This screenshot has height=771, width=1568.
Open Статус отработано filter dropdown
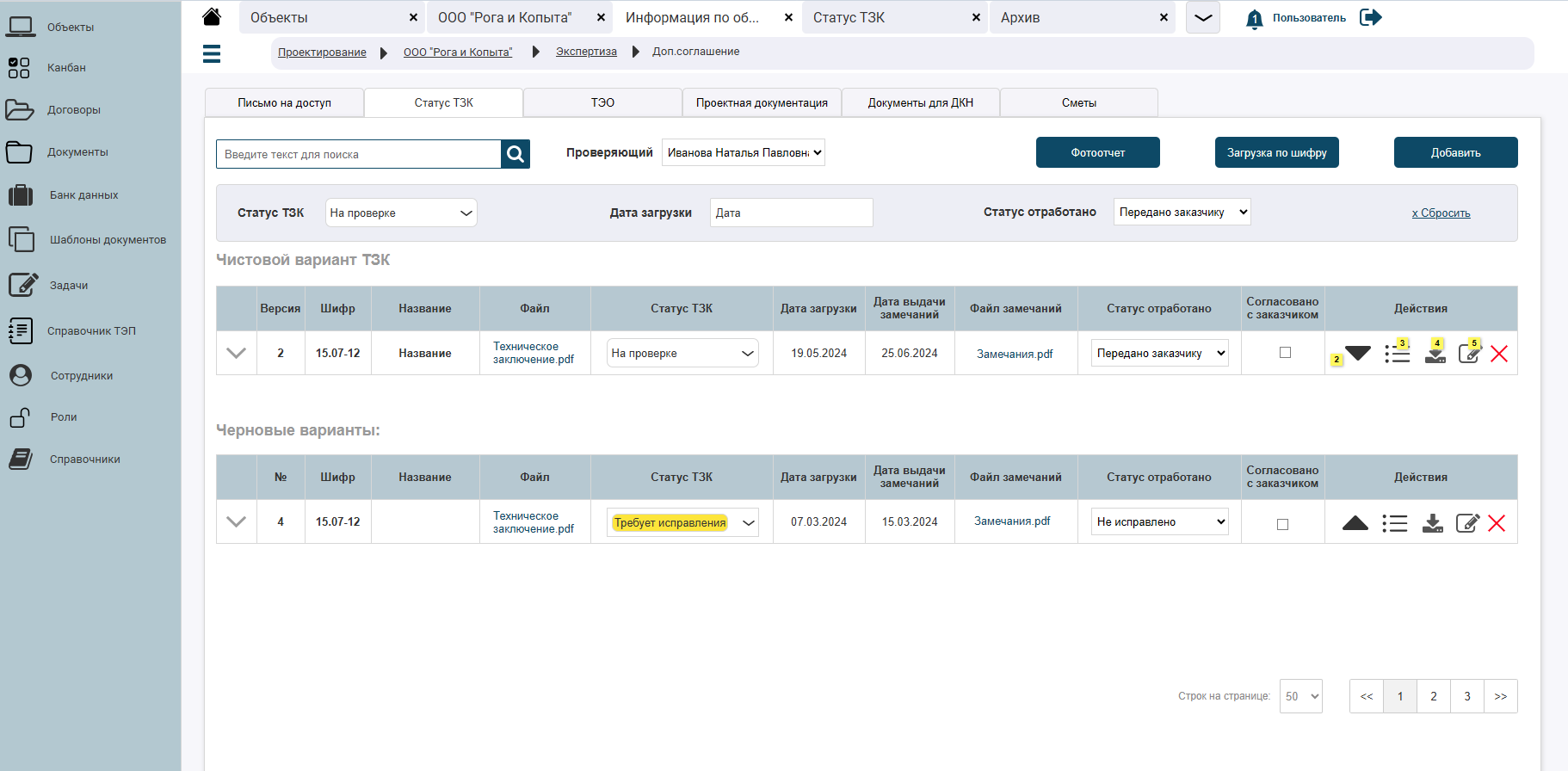tap(1182, 212)
